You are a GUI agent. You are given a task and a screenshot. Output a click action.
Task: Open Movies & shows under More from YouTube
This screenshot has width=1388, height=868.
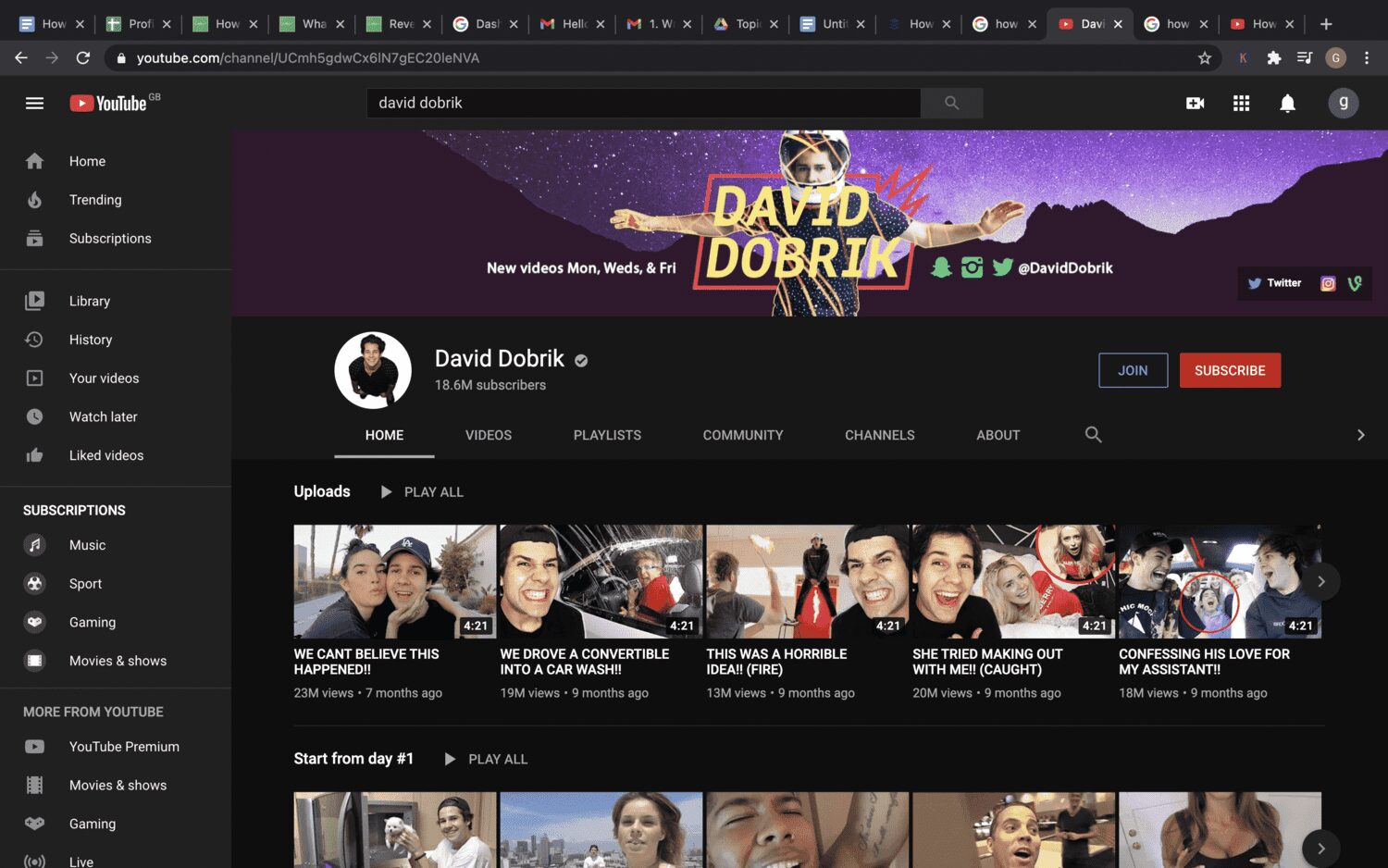click(x=116, y=786)
